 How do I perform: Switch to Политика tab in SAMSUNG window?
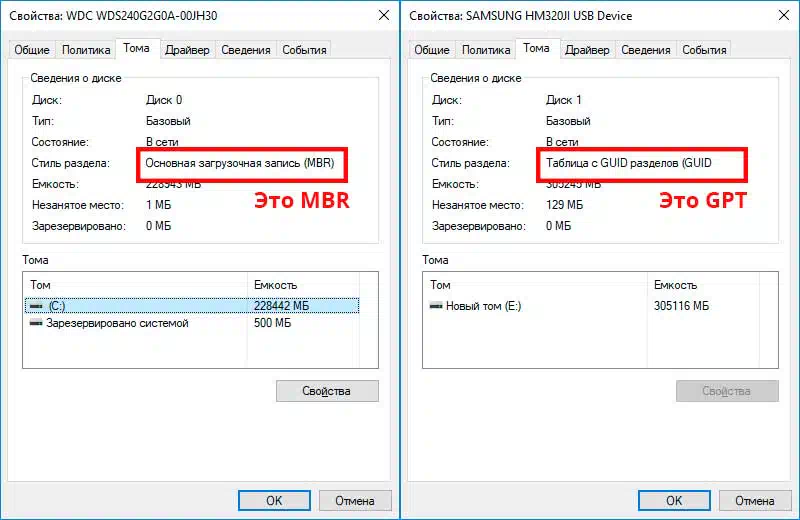click(x=486, y=50)
